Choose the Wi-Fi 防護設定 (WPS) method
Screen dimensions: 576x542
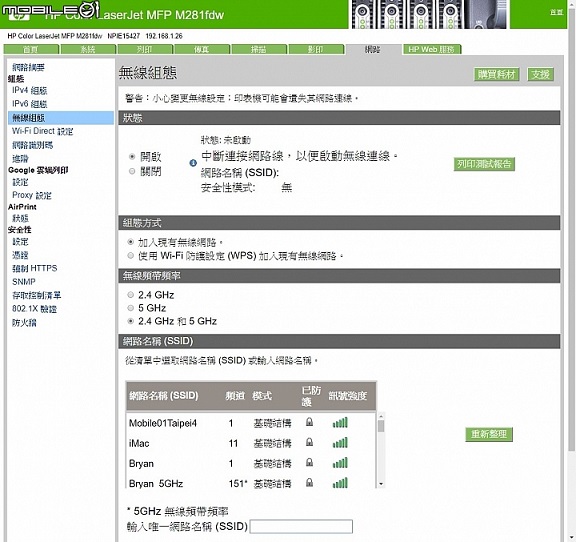(130, 255)
